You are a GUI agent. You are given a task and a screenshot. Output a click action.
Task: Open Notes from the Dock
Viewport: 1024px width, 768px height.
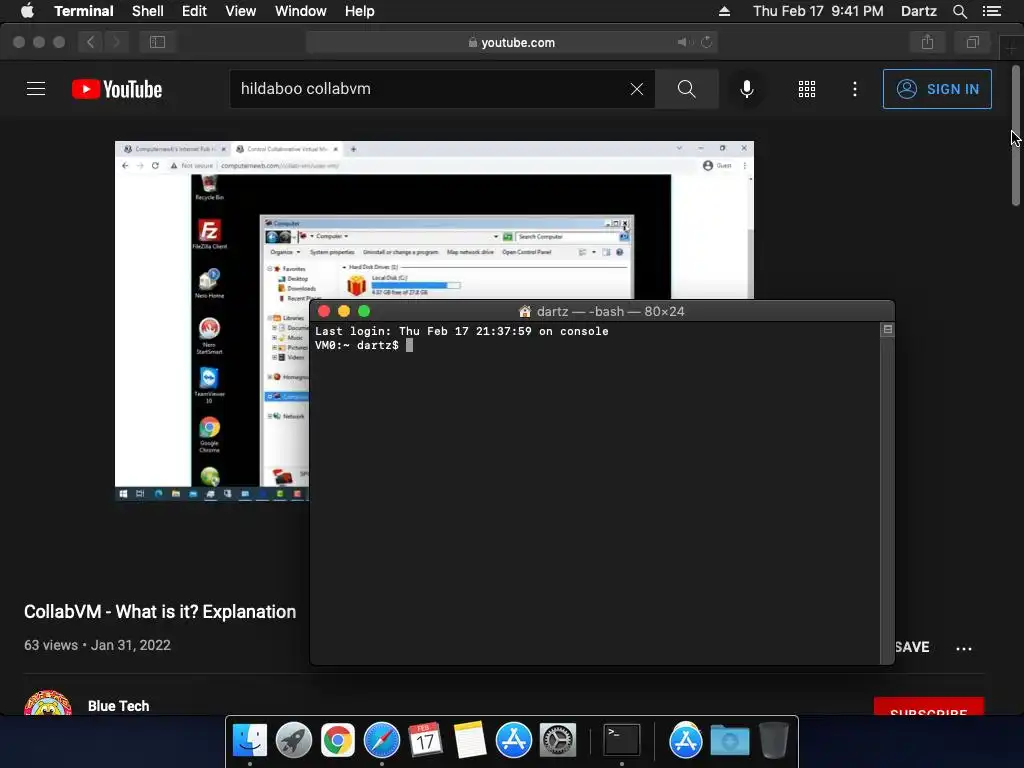coord(470,741)
